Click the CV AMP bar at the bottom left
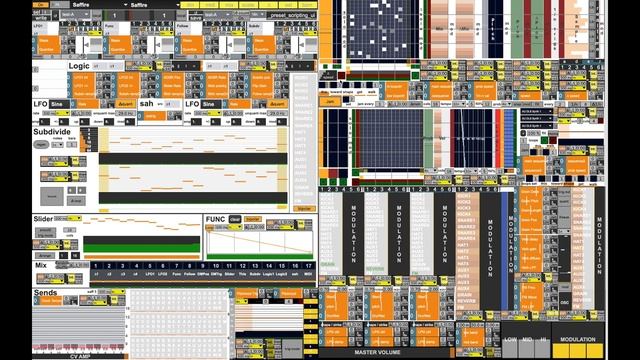 [80, 357]
